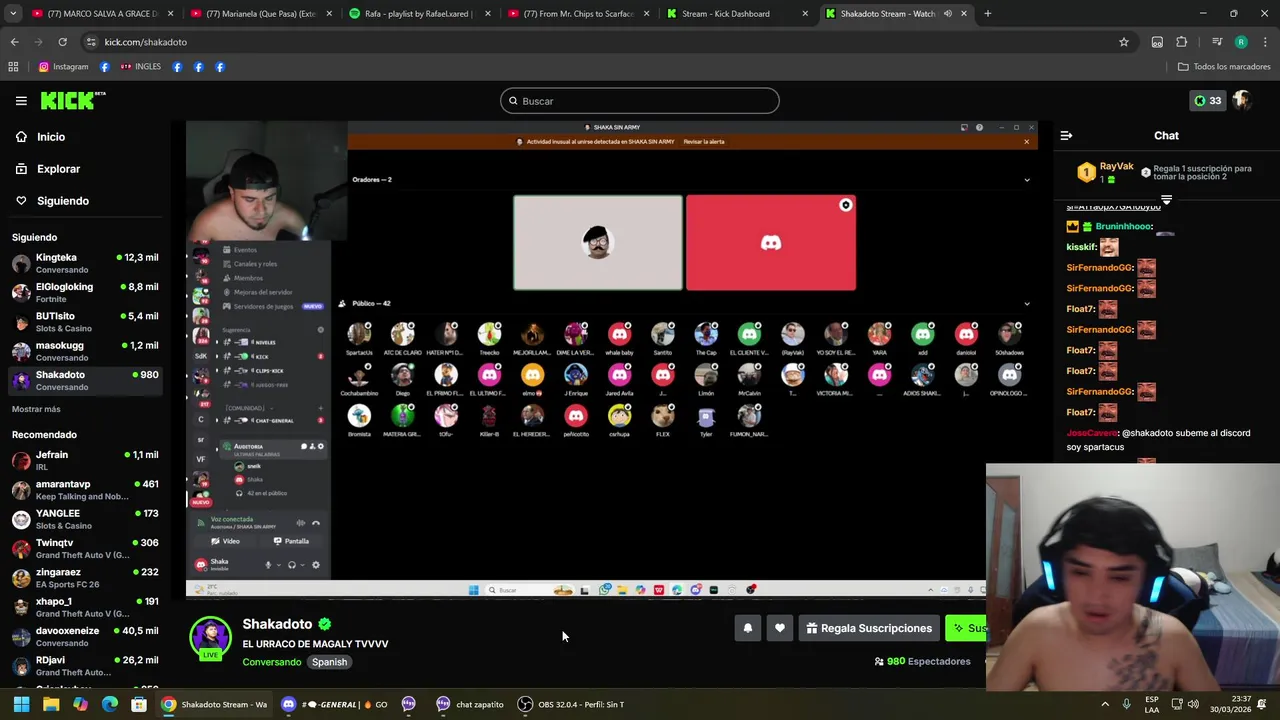Click Regala Suscripciones button
The image size is (1280, 720).
869,628
